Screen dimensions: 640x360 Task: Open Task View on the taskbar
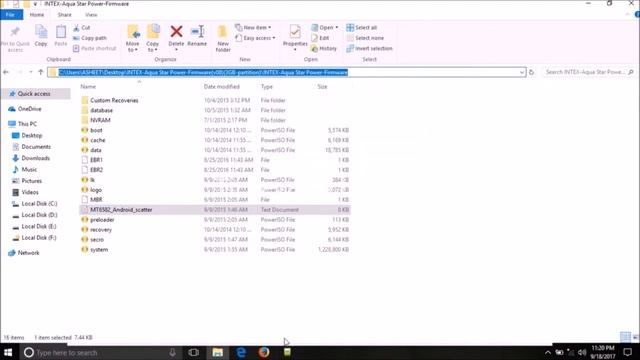pyautogui.click(x=193, y=352)
